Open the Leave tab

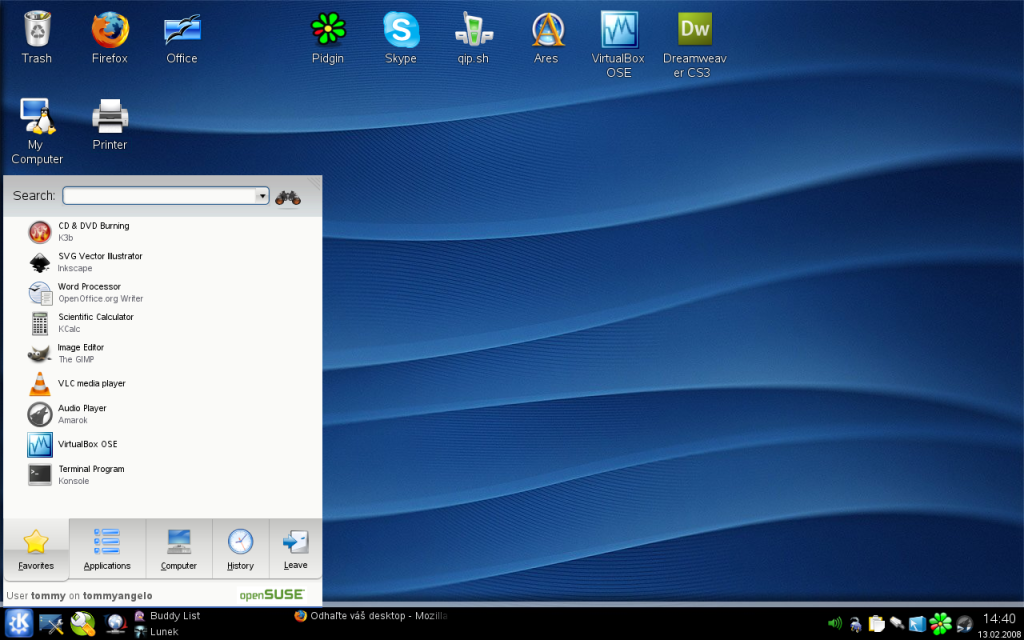[x=295, y=549]
